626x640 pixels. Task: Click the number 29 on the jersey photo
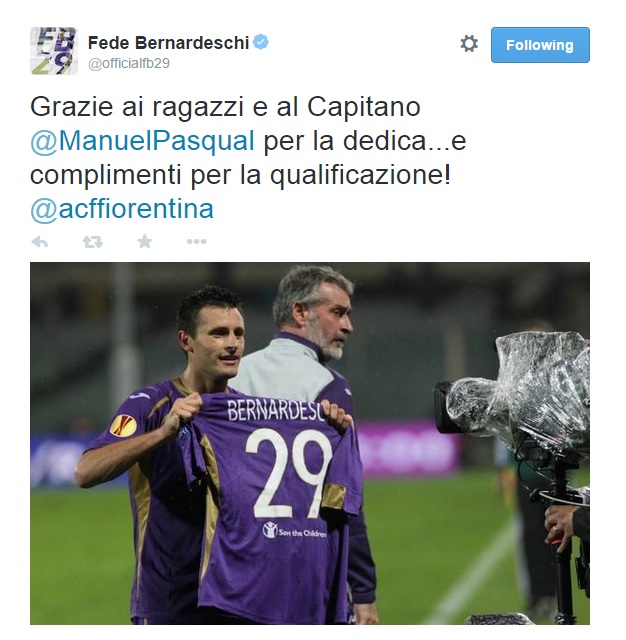(x=289, y=473)
